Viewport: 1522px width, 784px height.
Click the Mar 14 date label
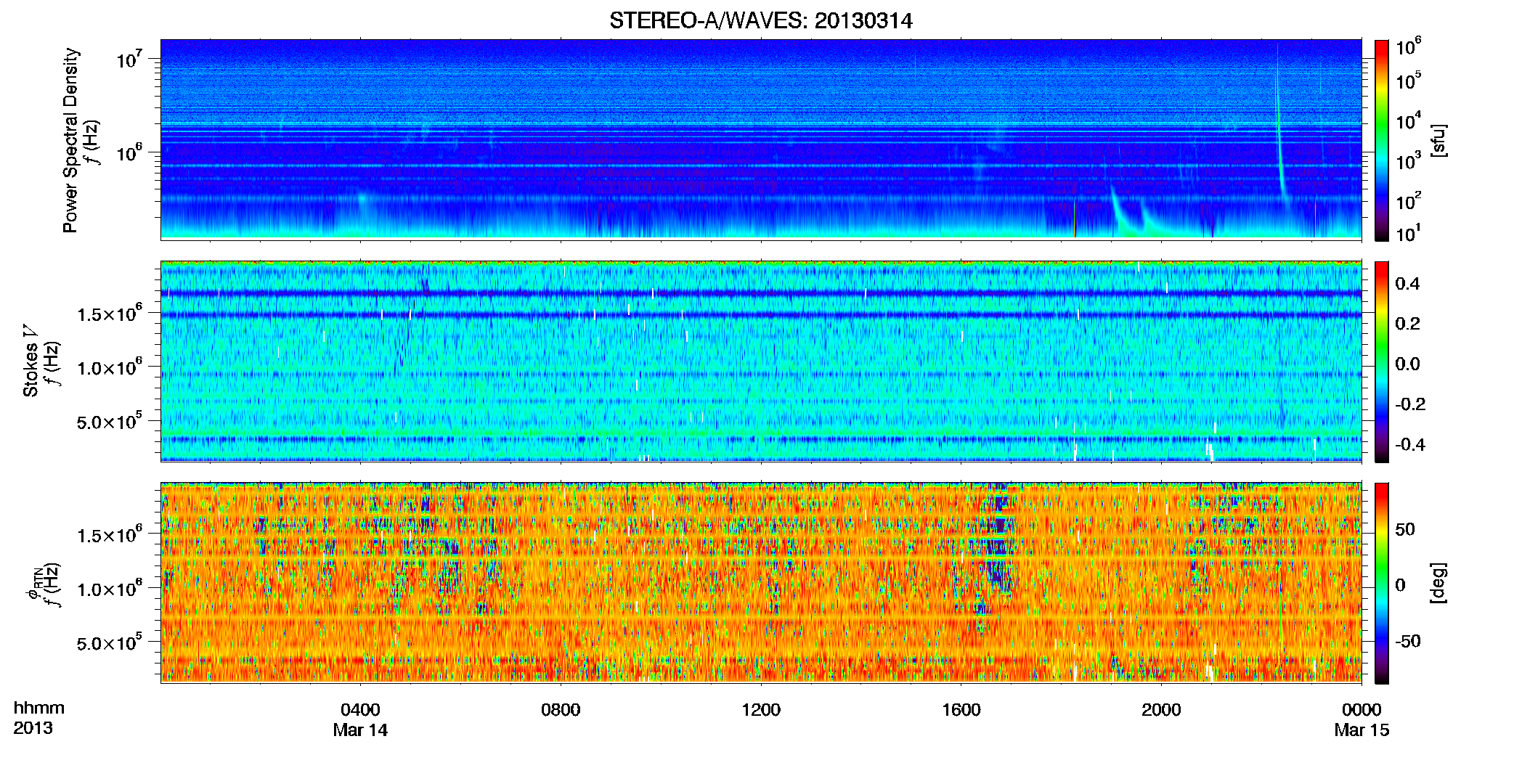[360, 730]
